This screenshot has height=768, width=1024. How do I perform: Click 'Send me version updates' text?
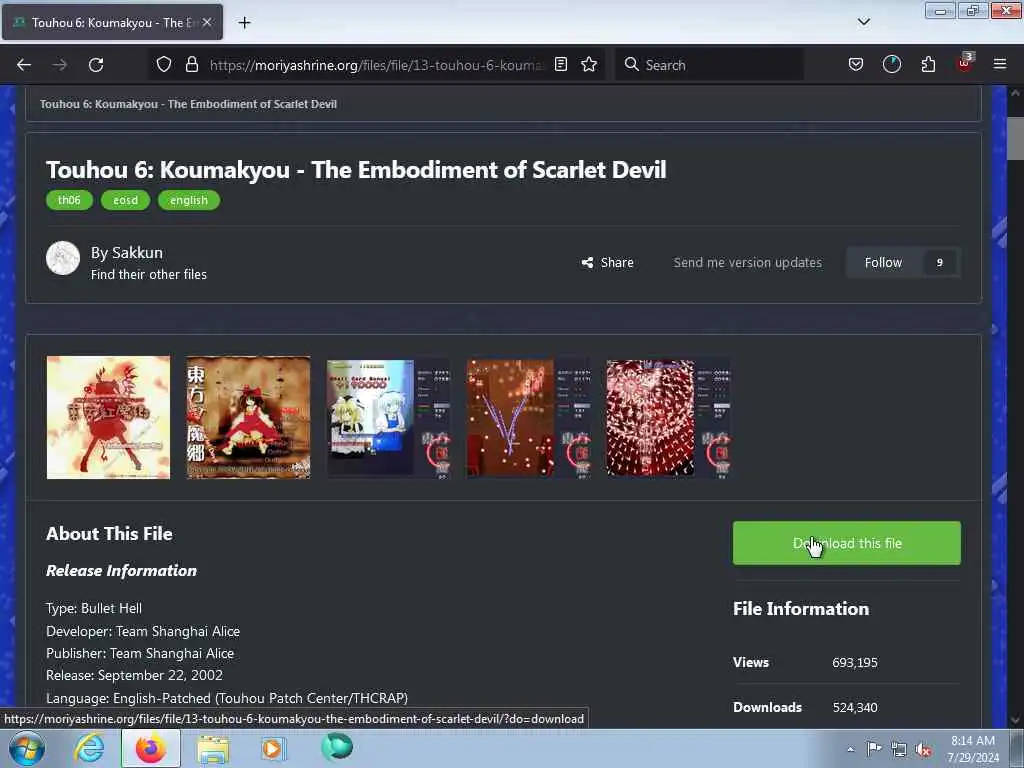pos(748,263)
